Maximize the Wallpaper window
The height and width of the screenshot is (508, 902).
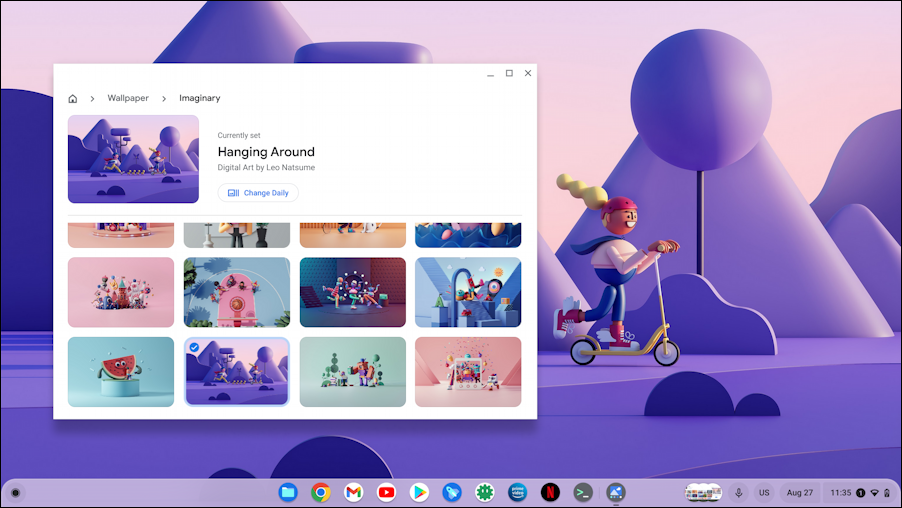tap(509, 73)
